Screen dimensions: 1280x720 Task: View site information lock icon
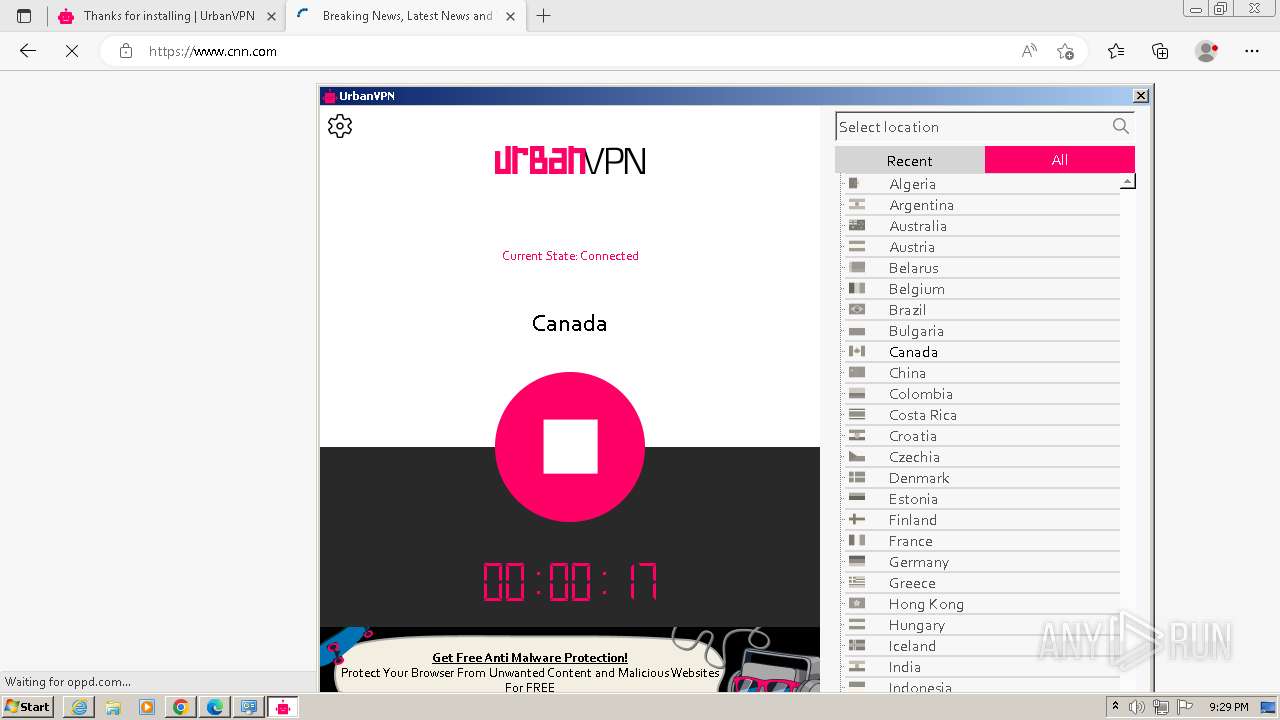pos(126,51)
